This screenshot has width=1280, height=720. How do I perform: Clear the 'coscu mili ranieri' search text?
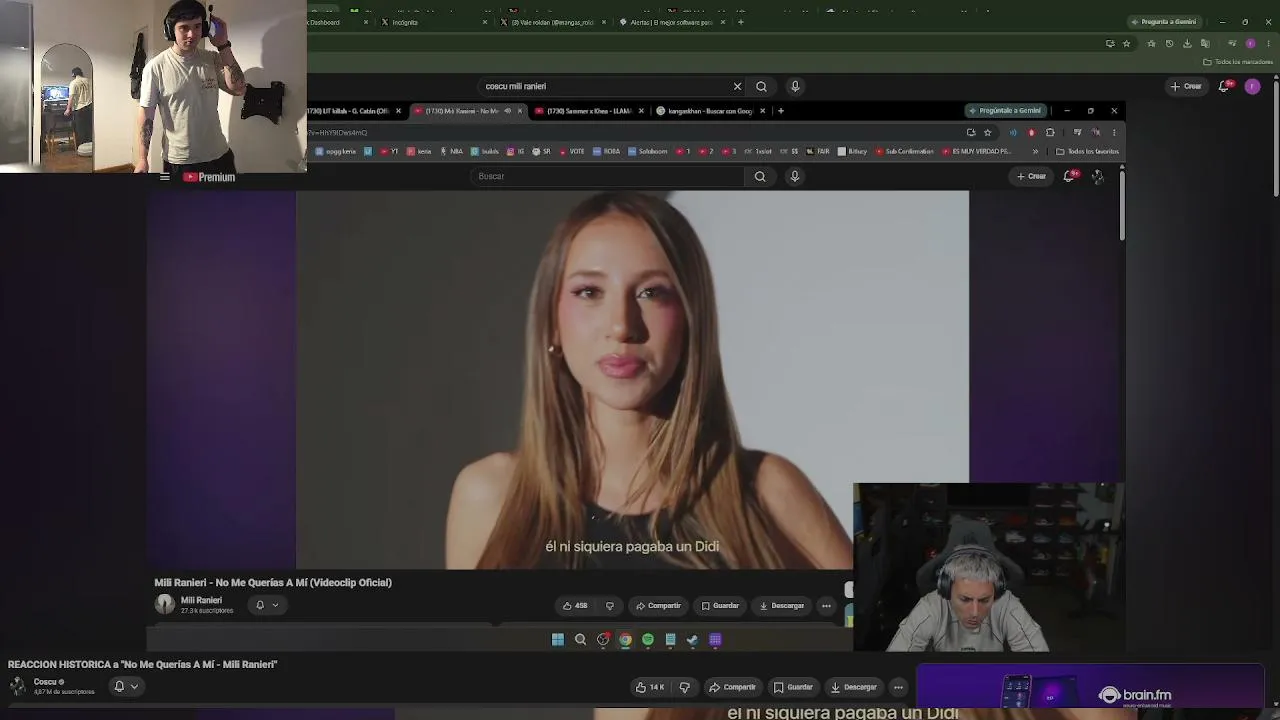click(737, 86)
